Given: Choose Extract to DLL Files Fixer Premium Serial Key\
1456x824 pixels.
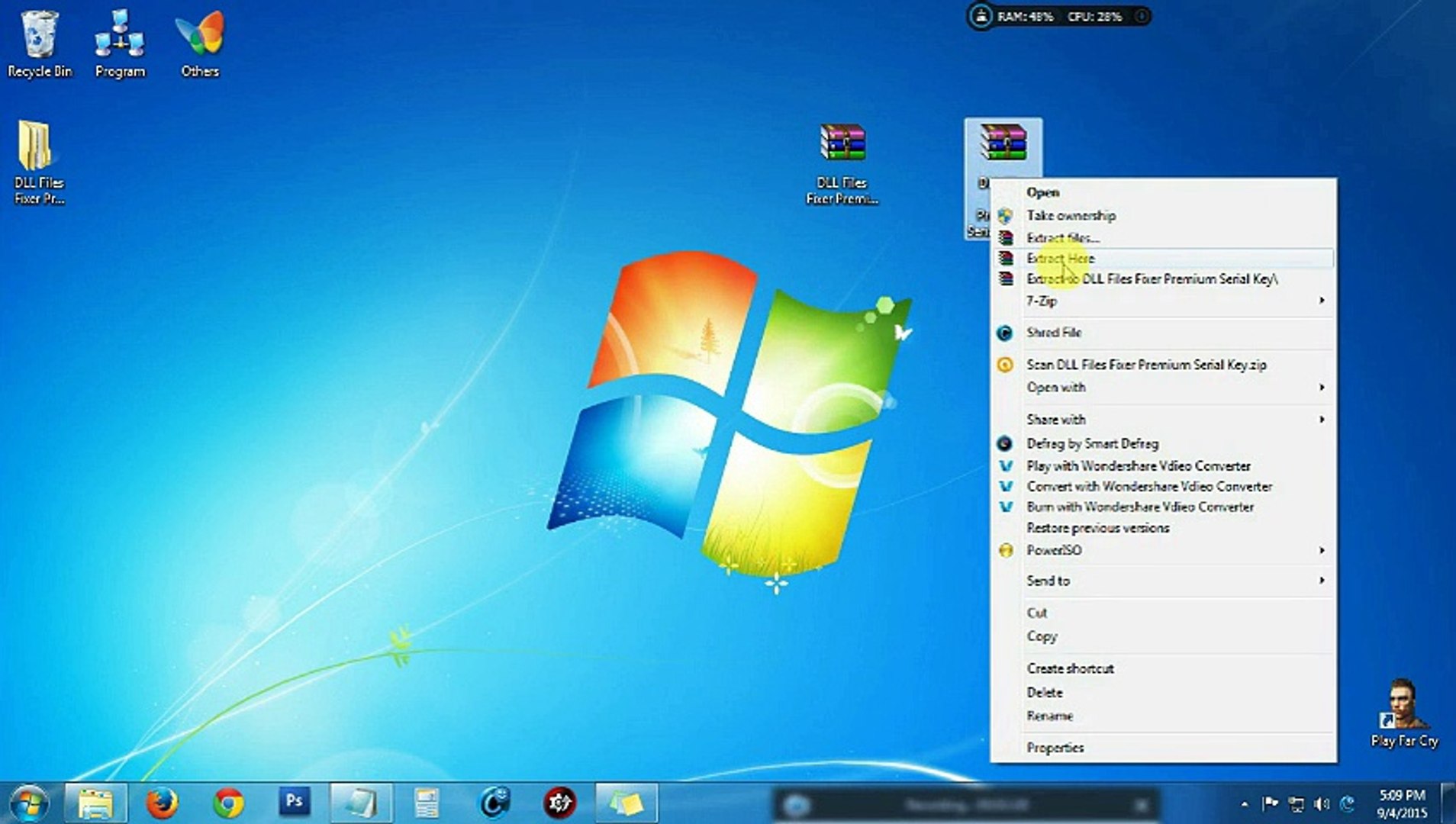Looking at the screenshot, I should coord(1164,279).
